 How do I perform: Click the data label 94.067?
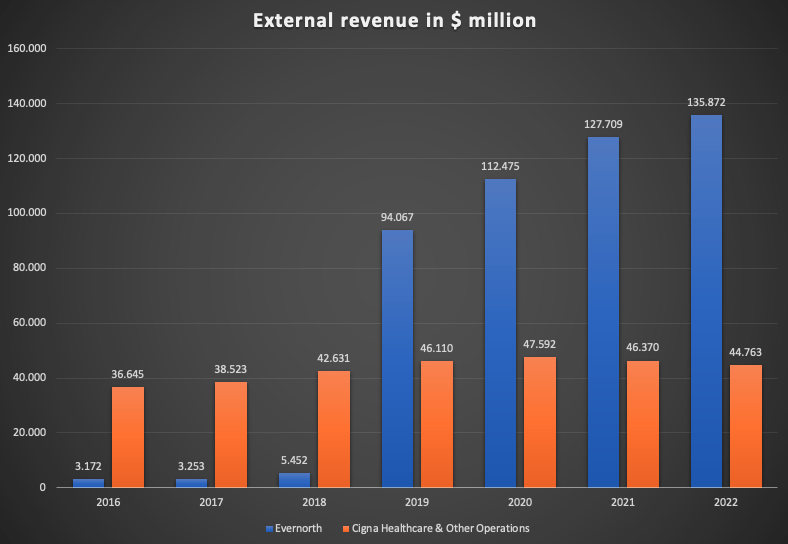click(x=398, y=217)
